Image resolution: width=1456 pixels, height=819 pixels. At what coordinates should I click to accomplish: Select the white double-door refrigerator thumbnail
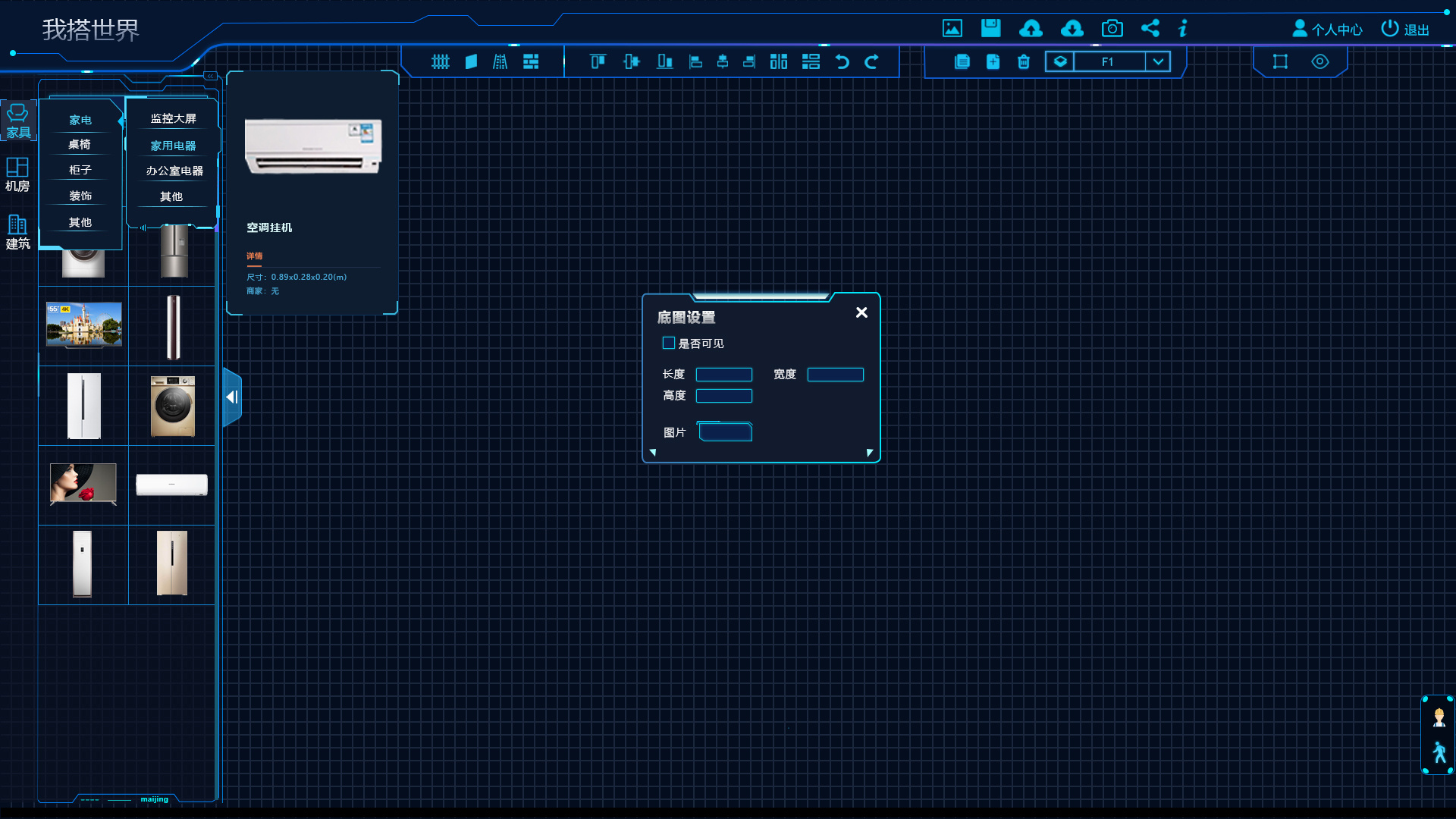(84, 406)
